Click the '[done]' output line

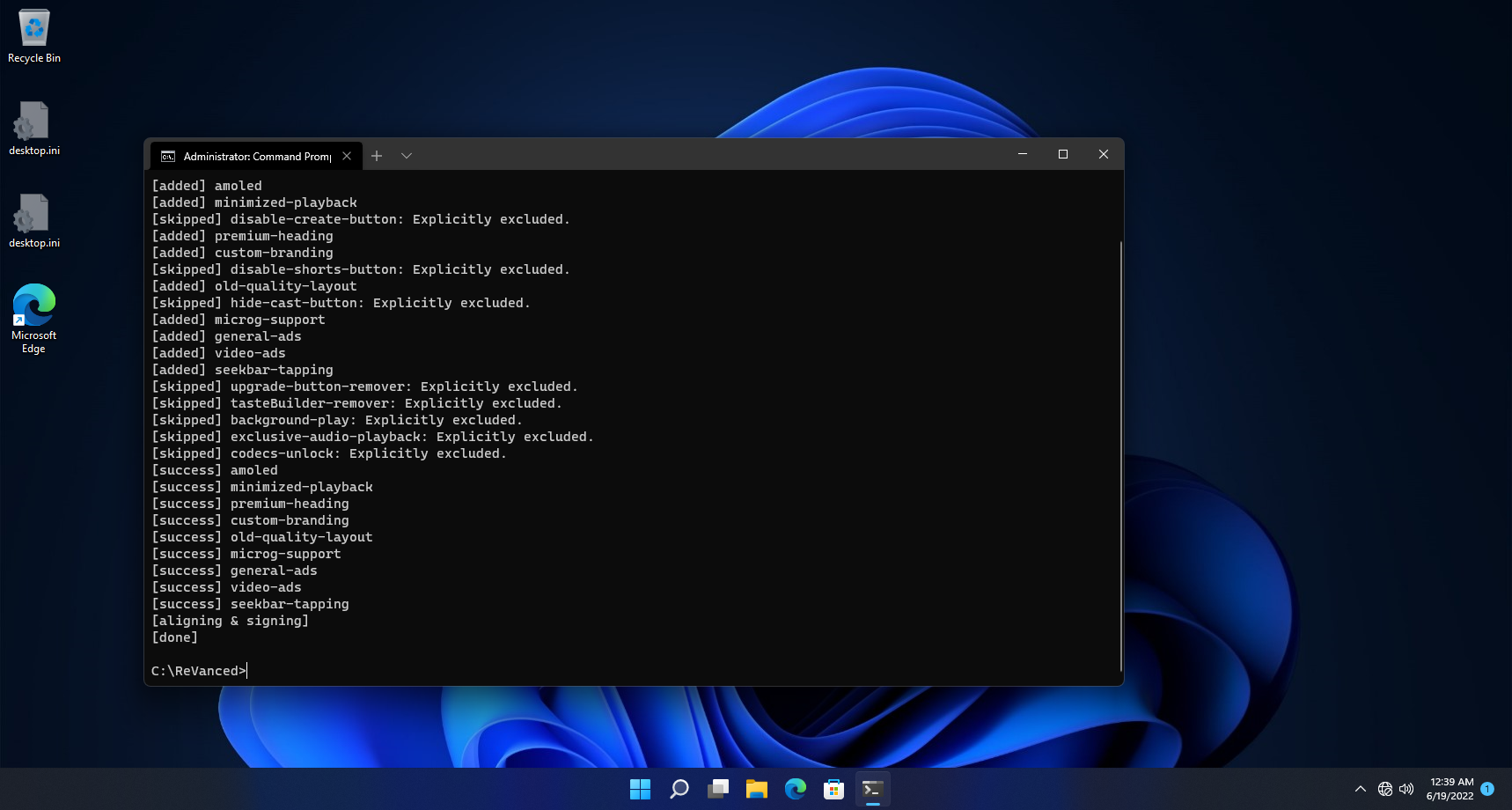(x=175, y=637)
